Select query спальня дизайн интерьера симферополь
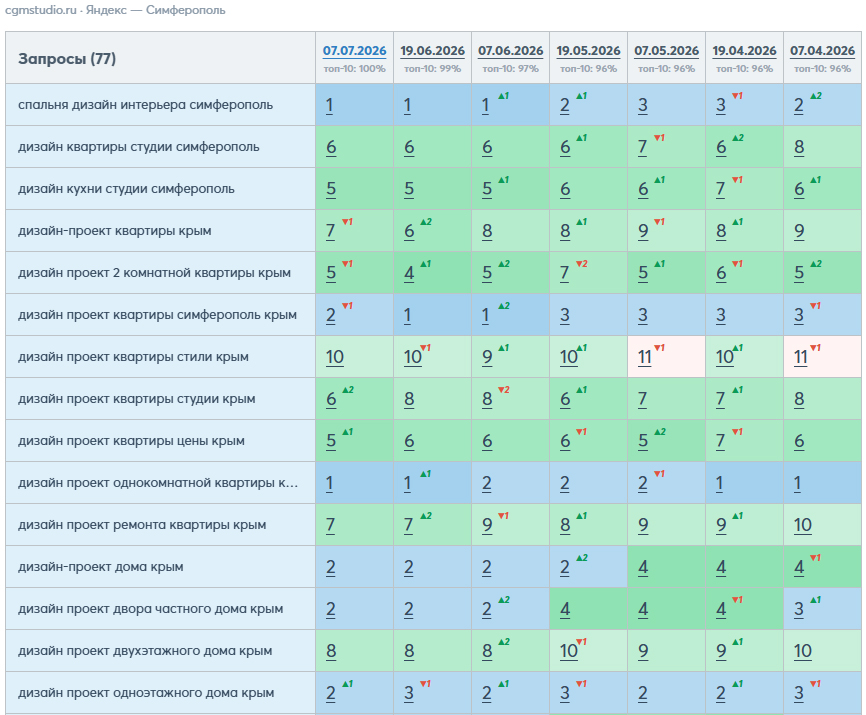The height and width of the screenshot is (715, 866). [145, 105]
